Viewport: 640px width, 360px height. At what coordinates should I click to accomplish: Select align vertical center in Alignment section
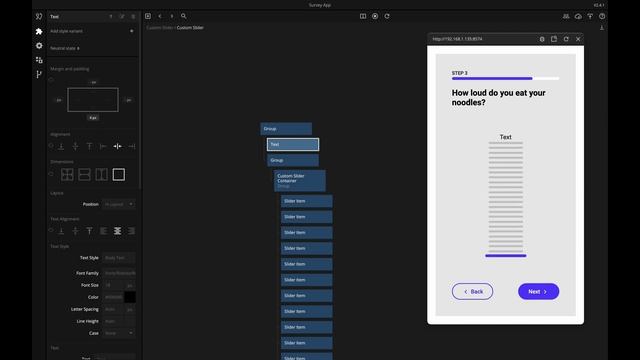[x=76, y=146]
